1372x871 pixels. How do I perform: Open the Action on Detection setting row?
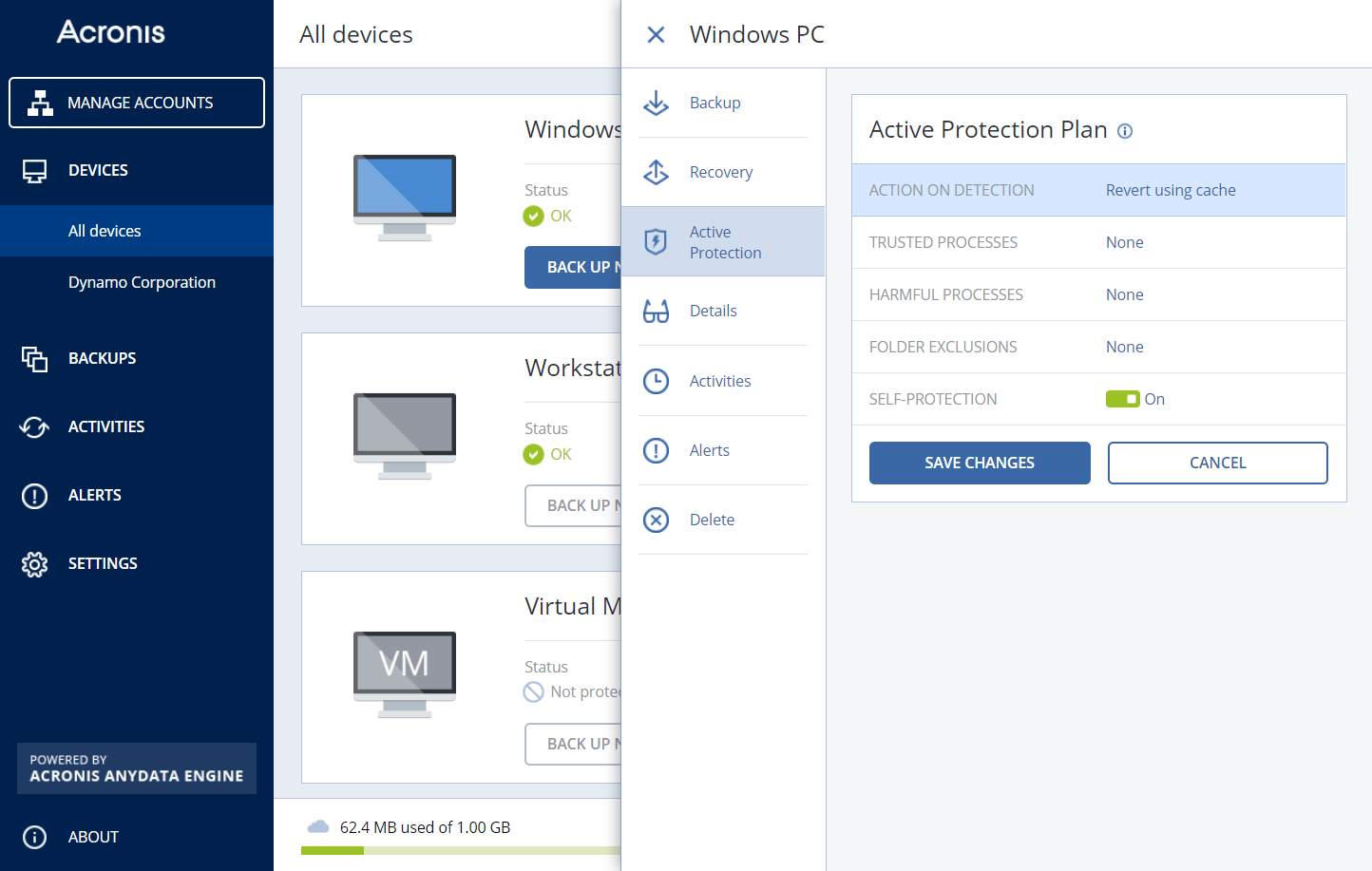click(x=1098, y=190)
